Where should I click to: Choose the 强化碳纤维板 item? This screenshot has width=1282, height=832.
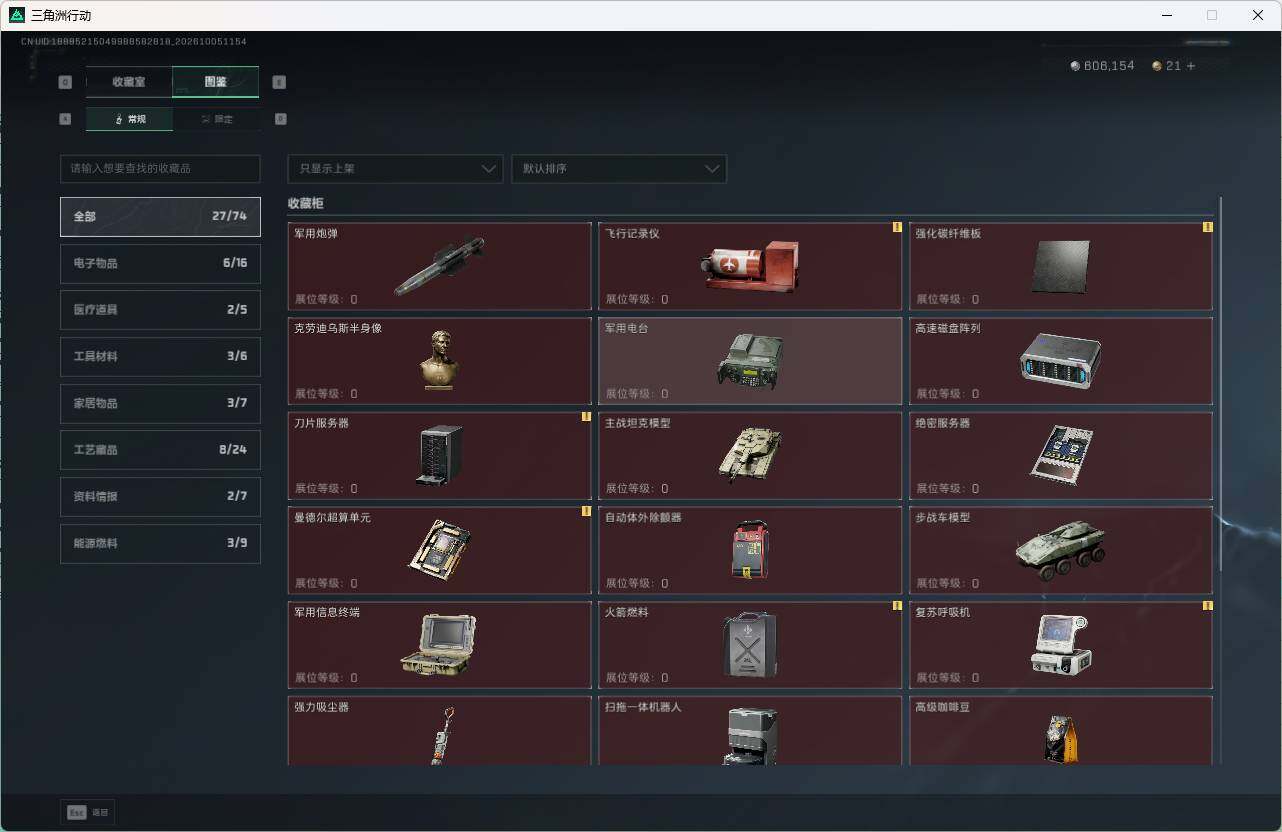coord(1061,266)
